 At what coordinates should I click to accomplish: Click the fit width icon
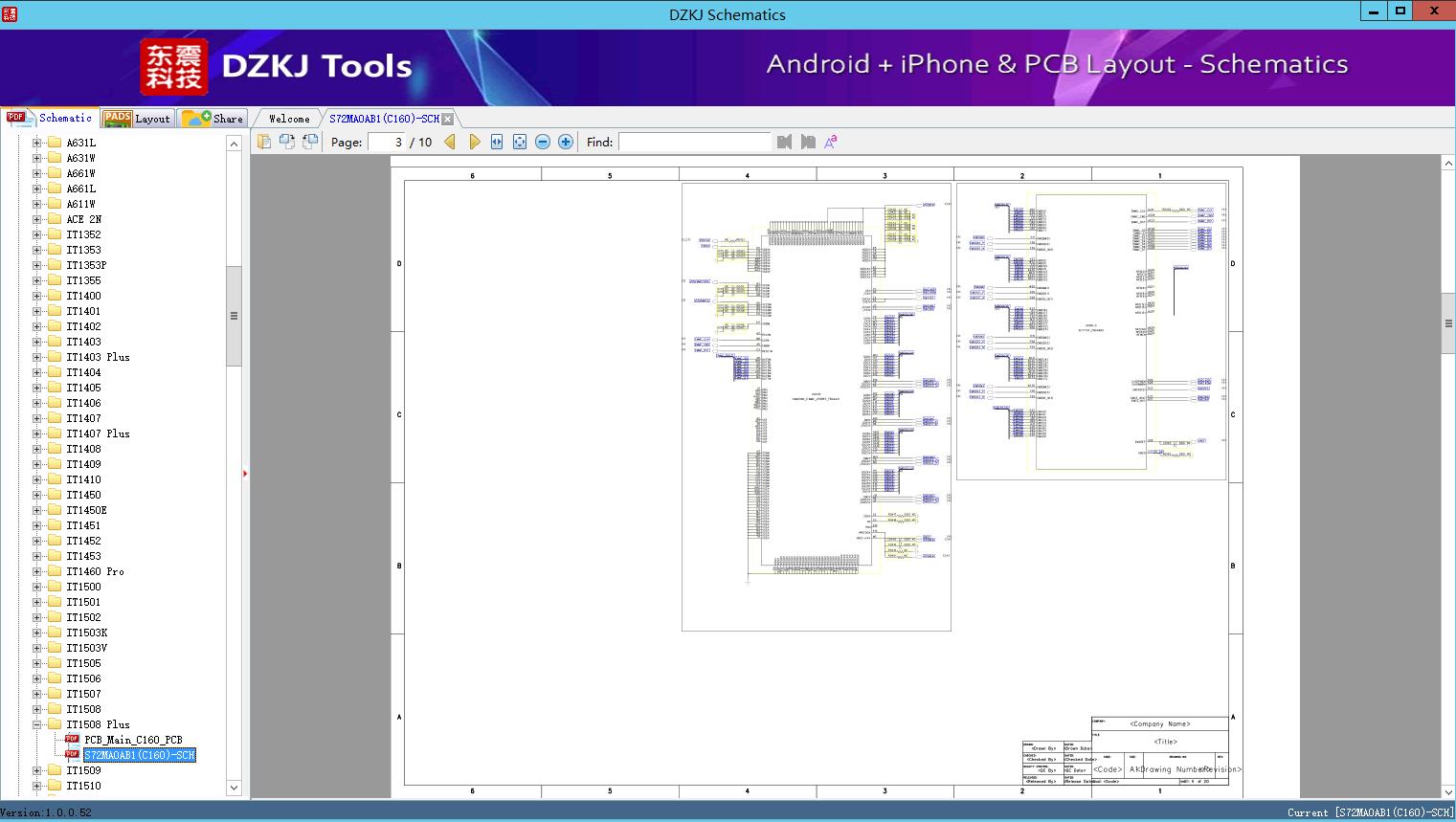pyautogui.click(x=497, y=142)
